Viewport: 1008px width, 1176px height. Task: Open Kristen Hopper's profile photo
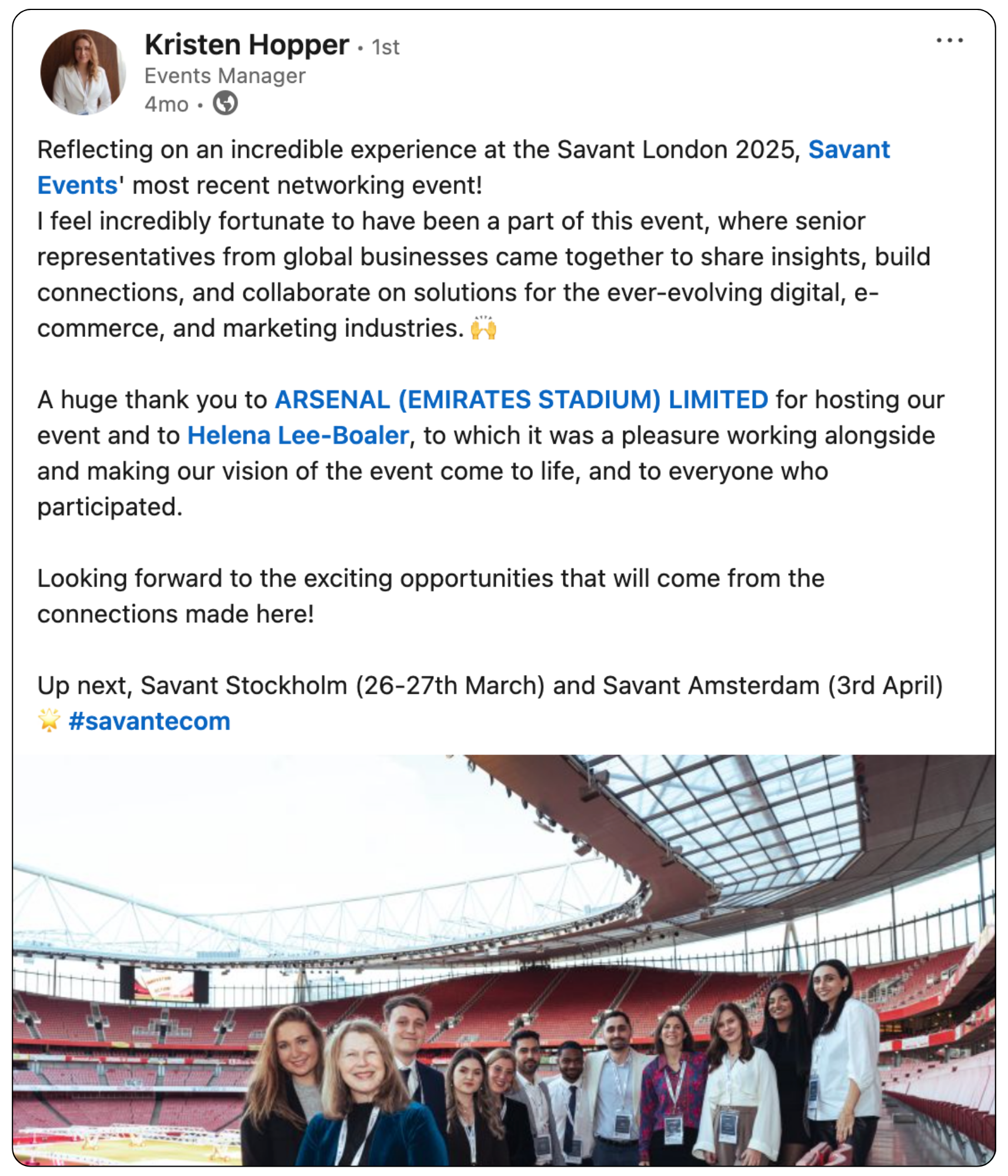(x=83, y=72)
